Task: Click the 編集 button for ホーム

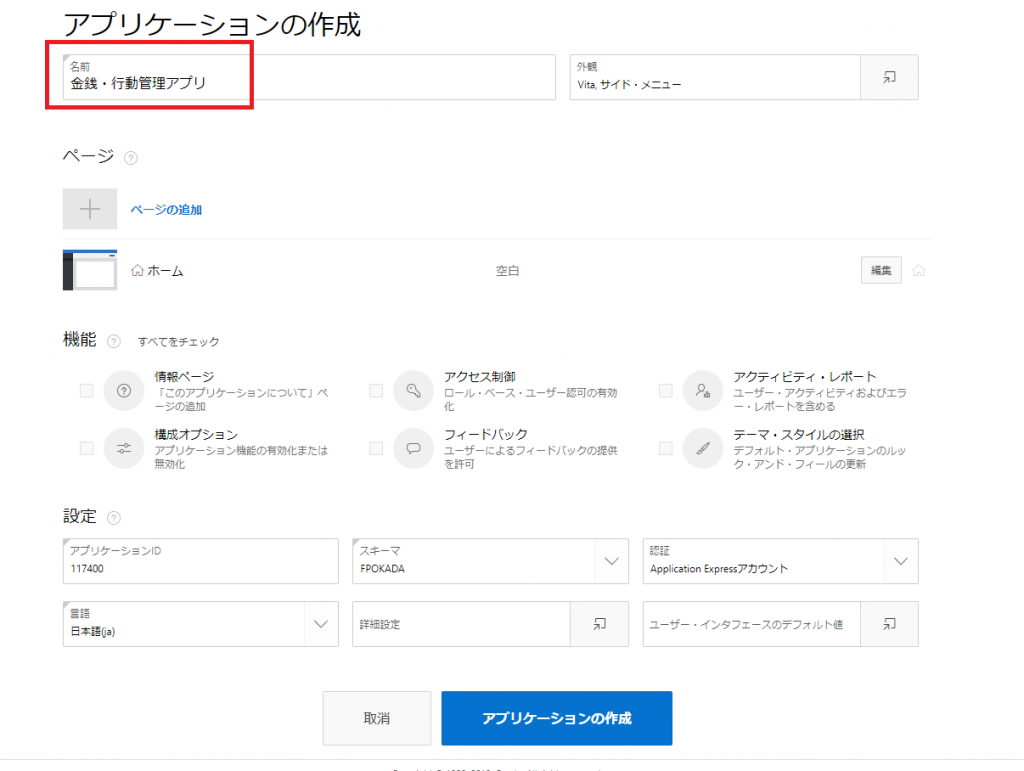Action: pyautogui.click(x=881, y=270)
